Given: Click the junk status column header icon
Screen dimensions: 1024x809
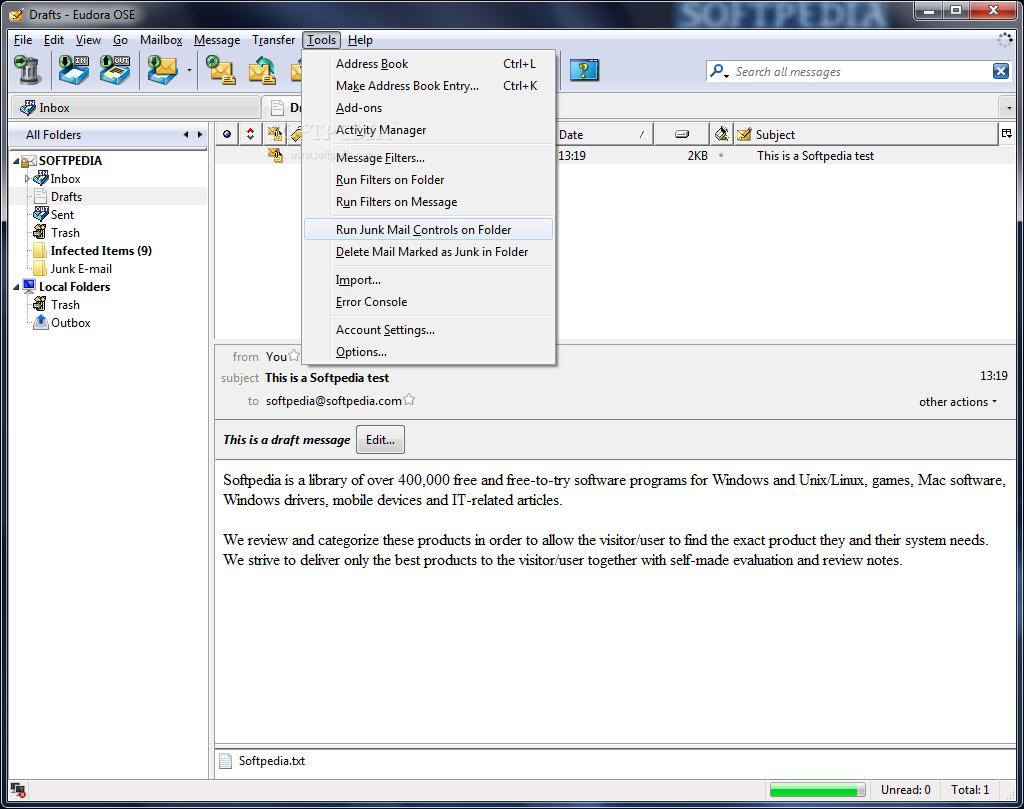Looking at the screenshot, I should coord(721,134).
